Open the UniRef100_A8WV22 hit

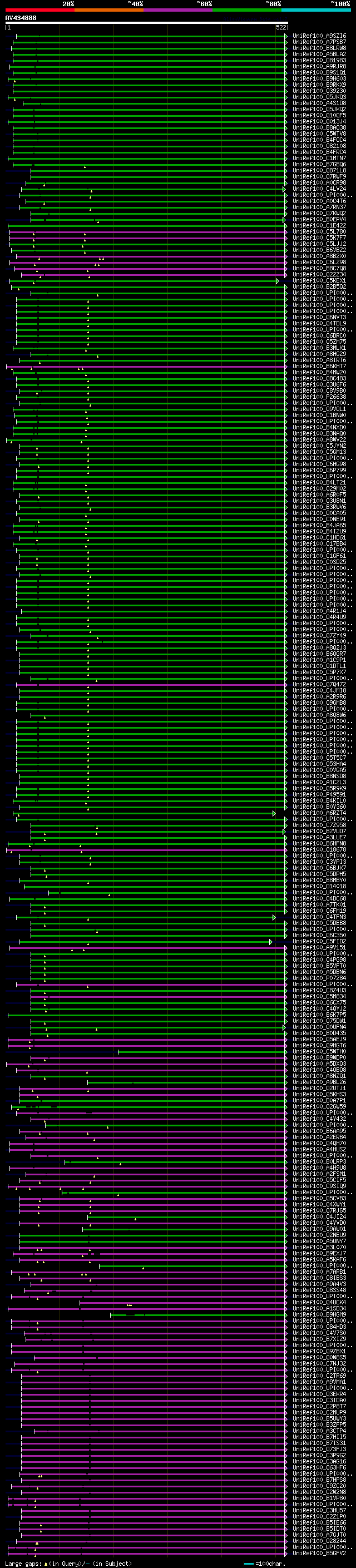(319, 439)
